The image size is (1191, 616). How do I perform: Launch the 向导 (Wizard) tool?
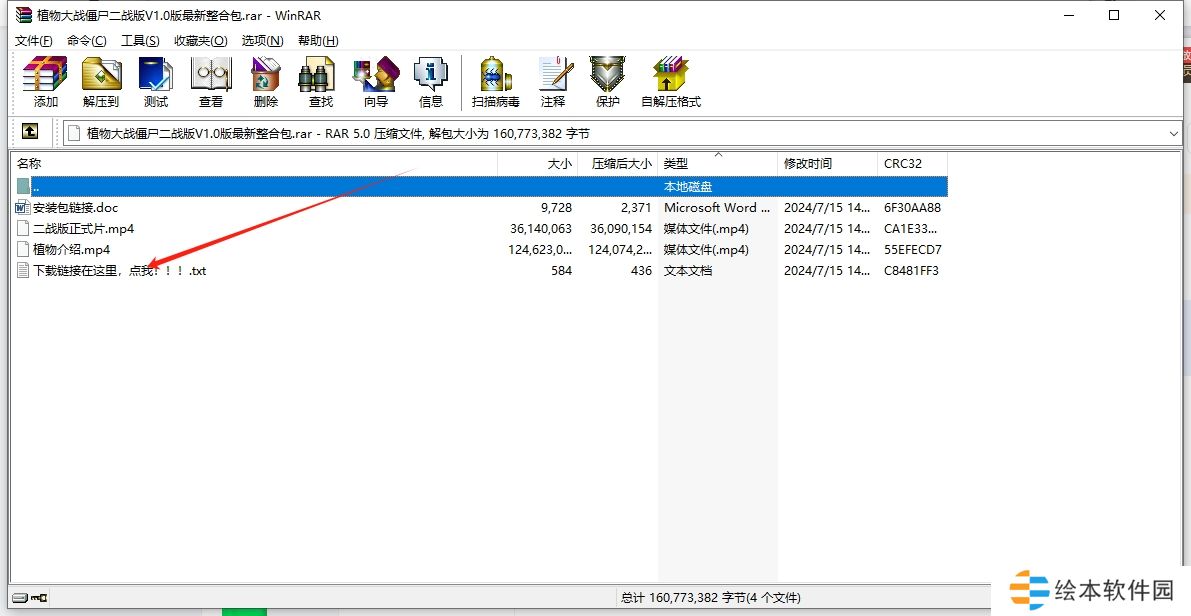click(x=375, y=81)
